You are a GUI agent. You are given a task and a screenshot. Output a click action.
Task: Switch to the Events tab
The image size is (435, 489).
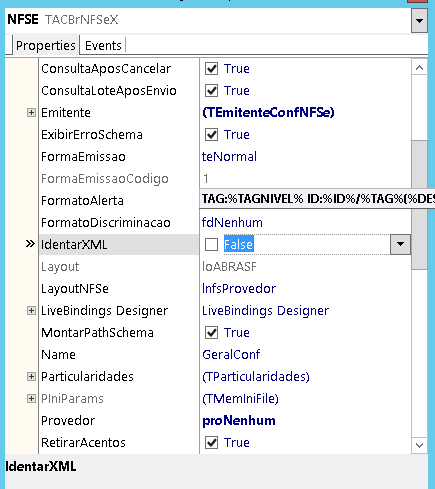[x=103, y=45]
